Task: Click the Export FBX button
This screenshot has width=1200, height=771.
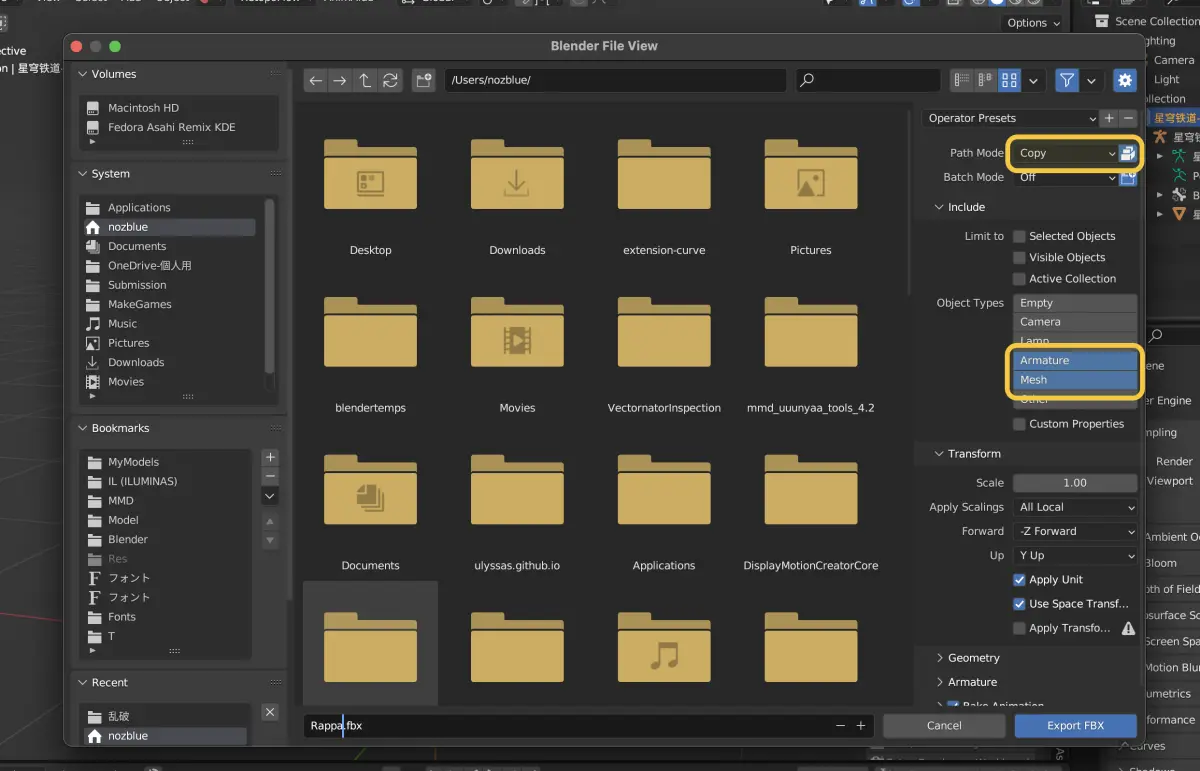Action: [1075, 725]
